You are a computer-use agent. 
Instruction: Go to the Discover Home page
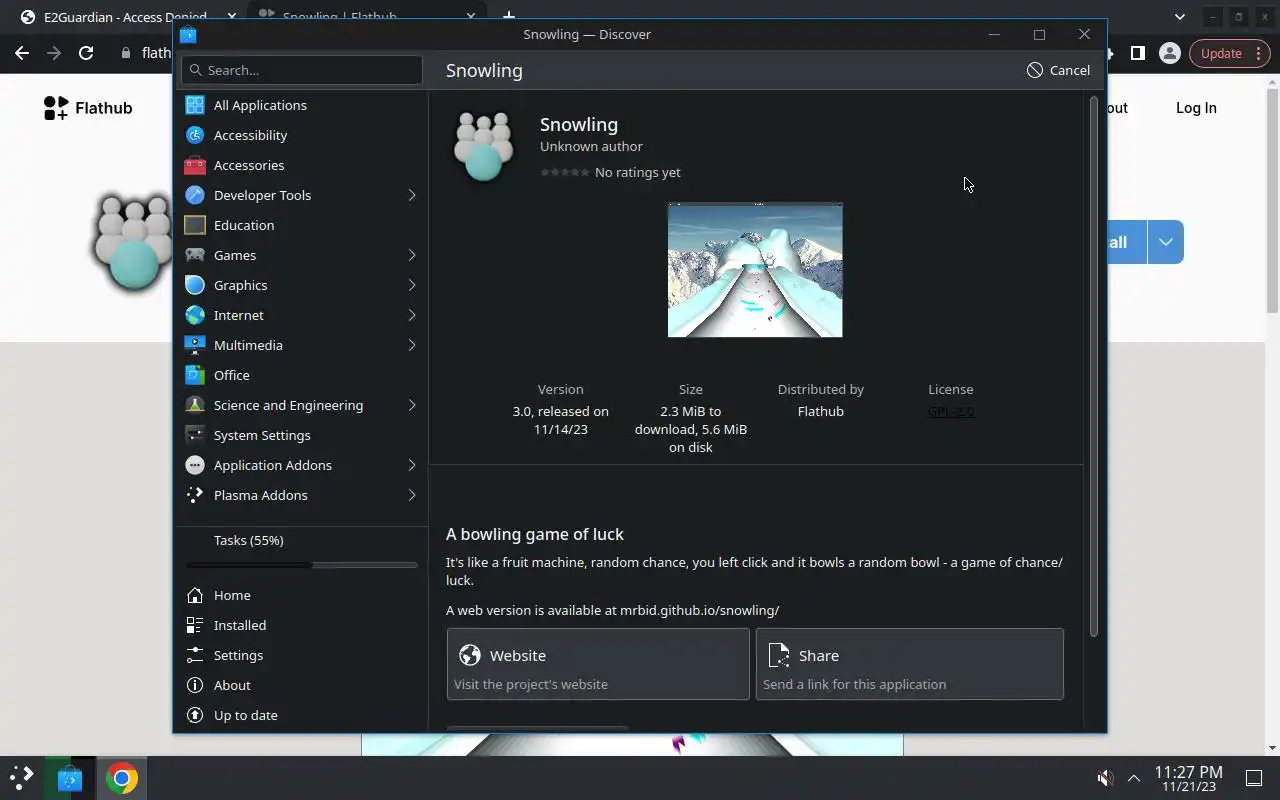pos(301,595)
